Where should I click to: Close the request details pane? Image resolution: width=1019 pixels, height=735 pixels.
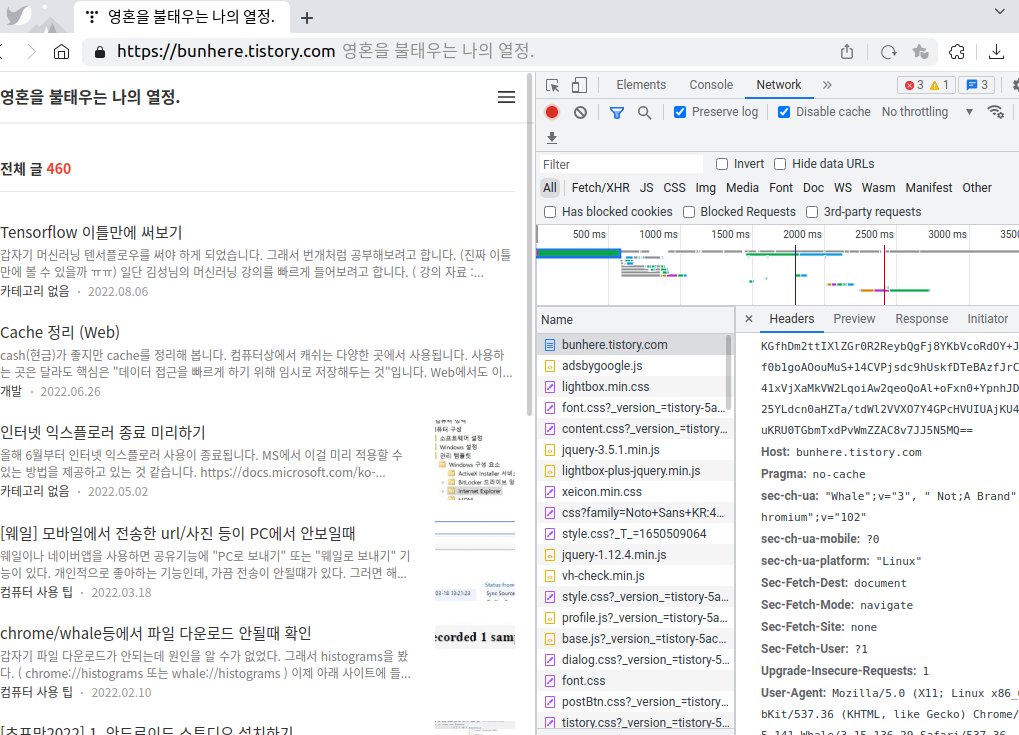click(x=749, y=318)
